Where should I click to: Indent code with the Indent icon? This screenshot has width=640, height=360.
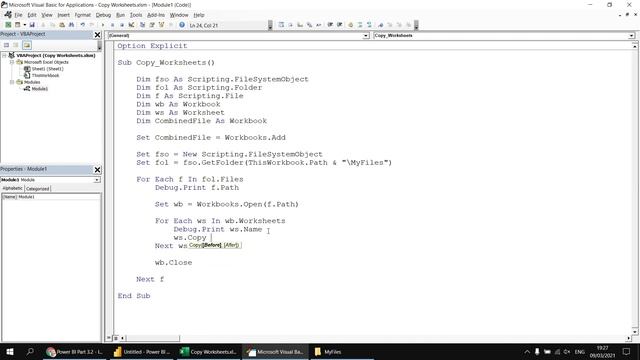330,25
